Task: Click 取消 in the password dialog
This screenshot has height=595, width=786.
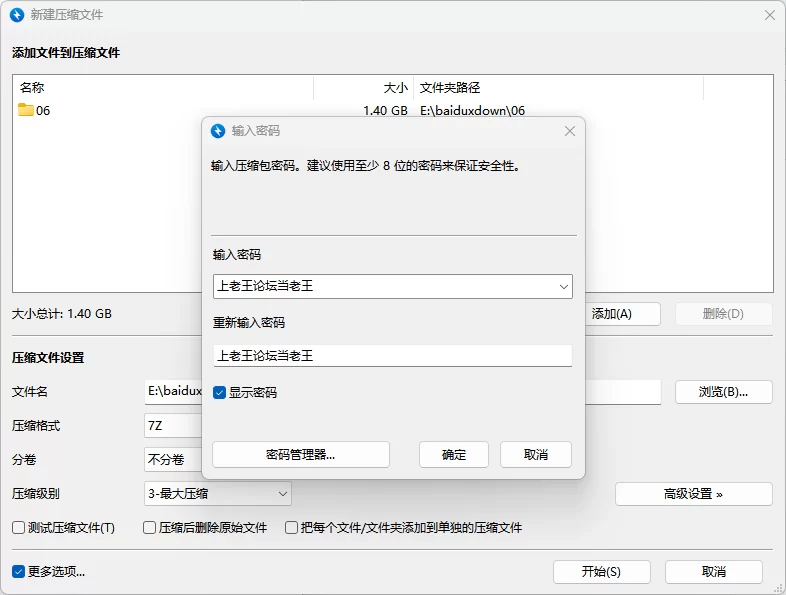Action: click(x=536, y=455)
